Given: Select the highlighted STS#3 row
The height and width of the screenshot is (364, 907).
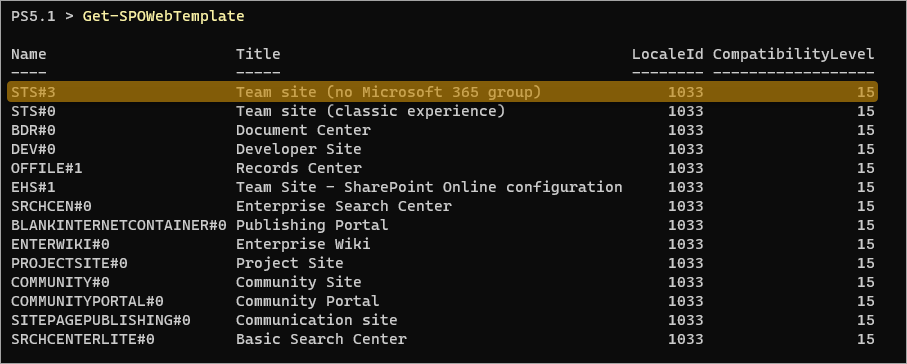Looking at the screenshot, I should [x=443, y=92].
